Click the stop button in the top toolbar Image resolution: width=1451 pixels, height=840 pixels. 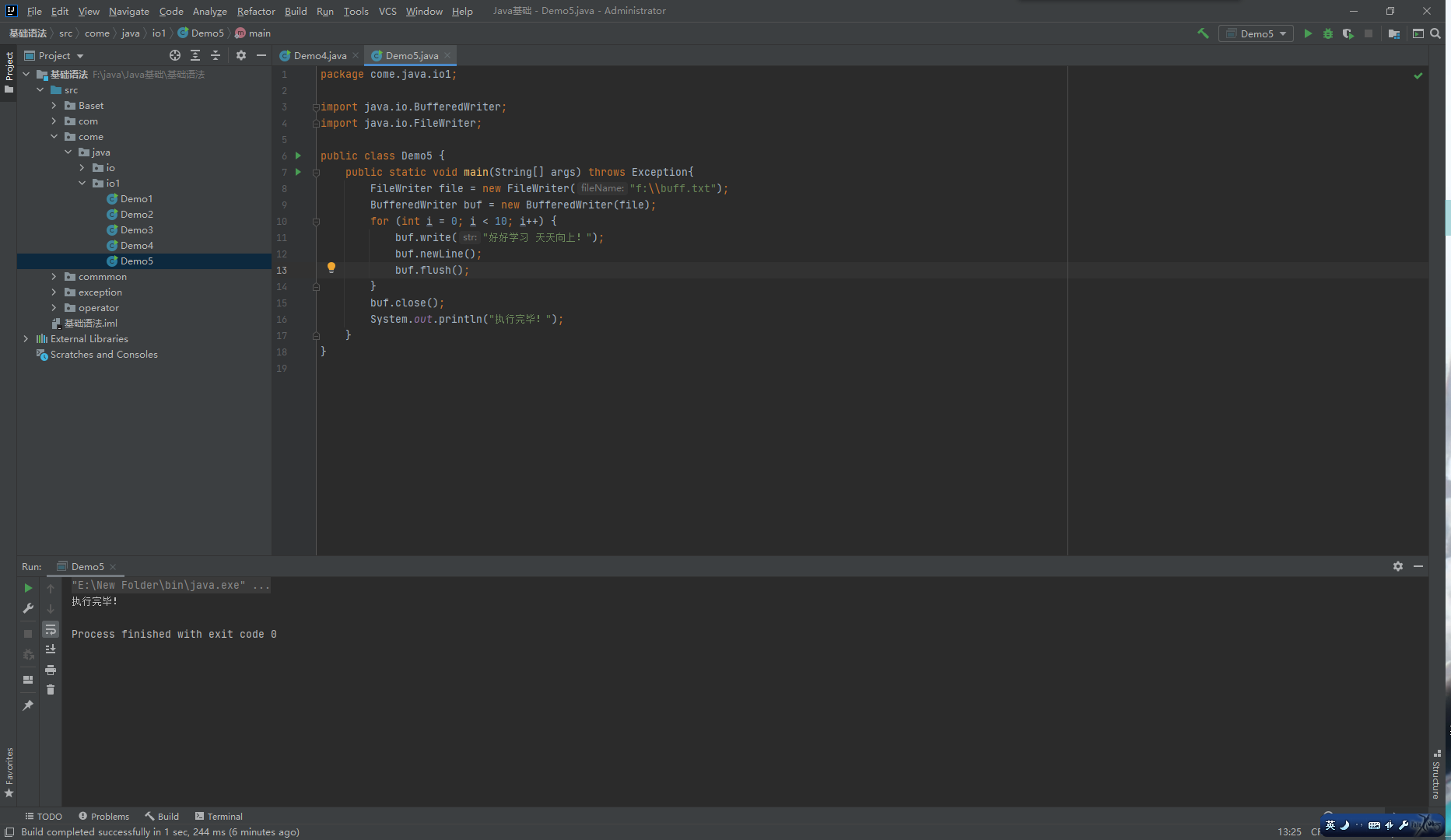click(x=1369, y=33)
